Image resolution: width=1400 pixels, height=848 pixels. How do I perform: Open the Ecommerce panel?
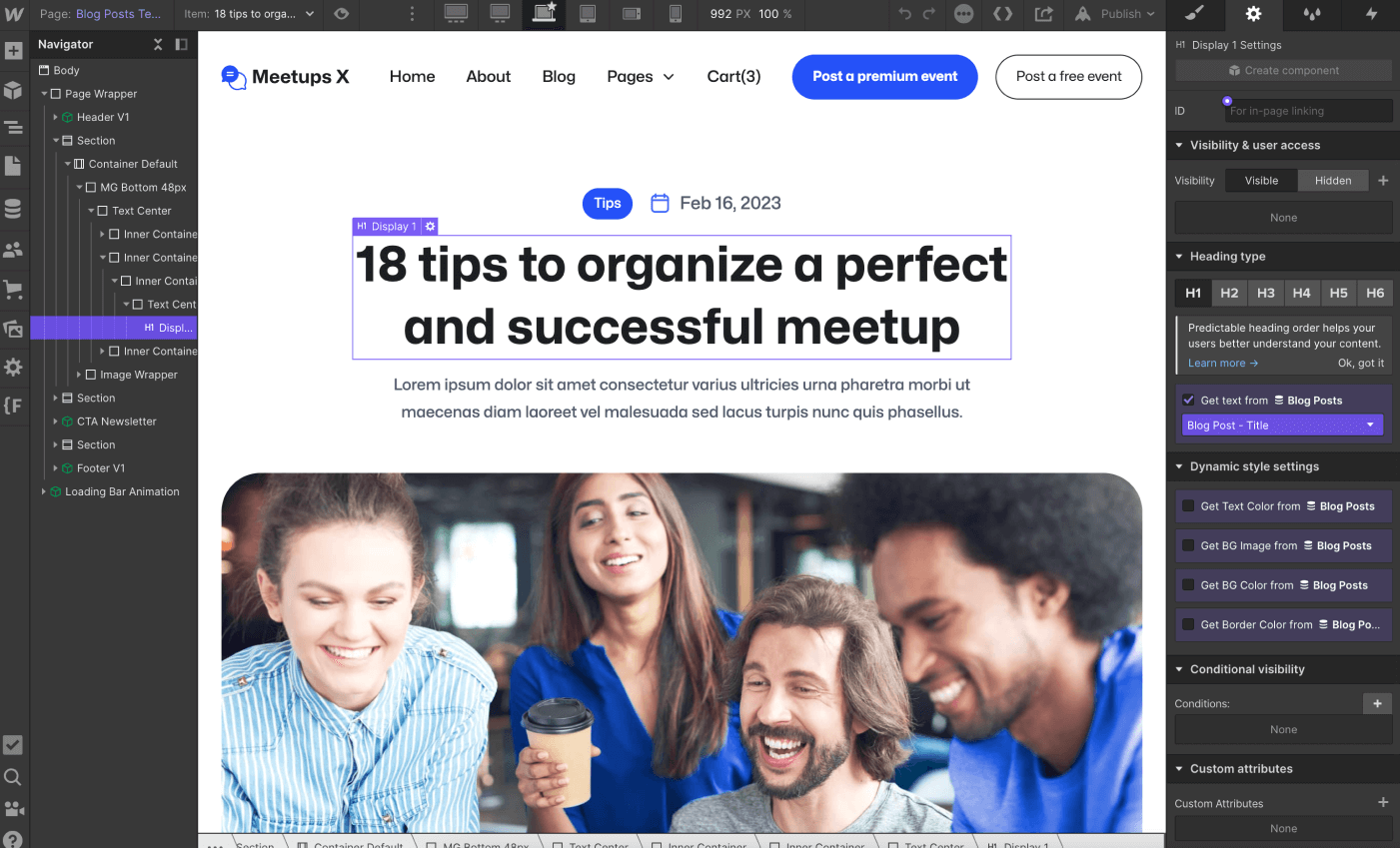pos(14,289)
